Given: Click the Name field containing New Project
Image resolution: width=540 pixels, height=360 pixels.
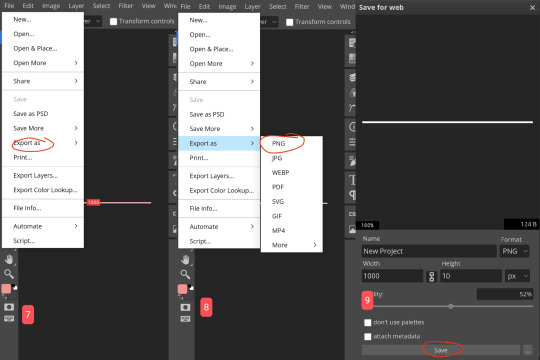Looking at the screenshot, I should tap(429, 251).
